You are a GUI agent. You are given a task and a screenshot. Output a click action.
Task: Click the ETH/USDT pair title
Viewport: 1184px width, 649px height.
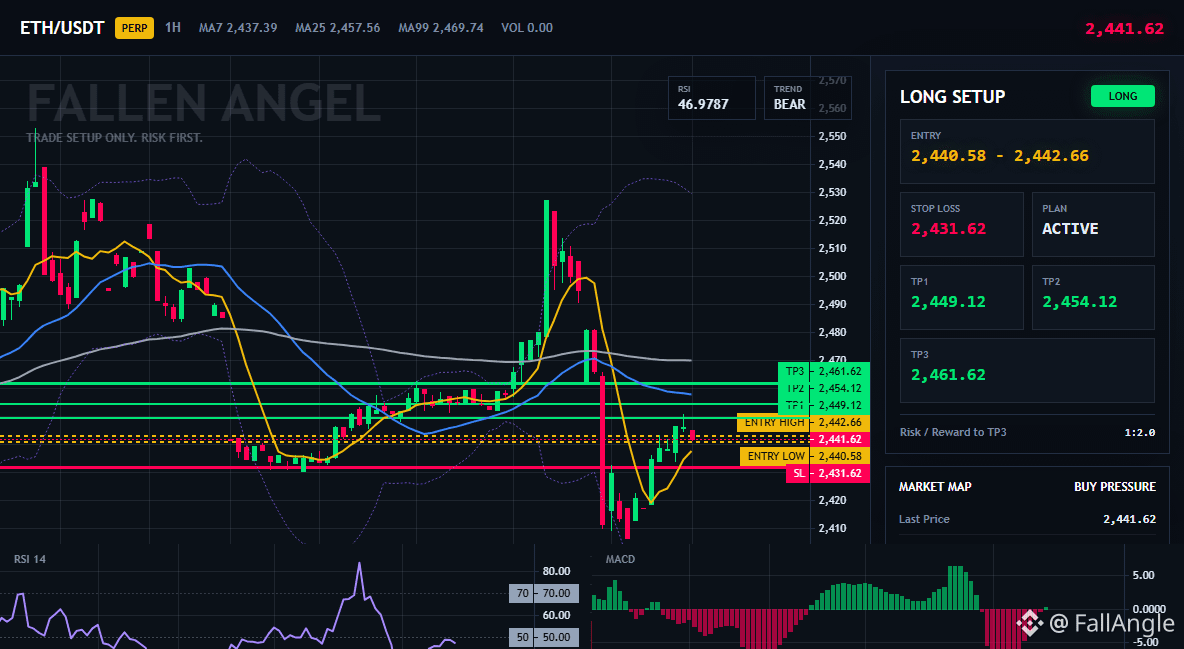pyautogui.click(x=62, y=28)
